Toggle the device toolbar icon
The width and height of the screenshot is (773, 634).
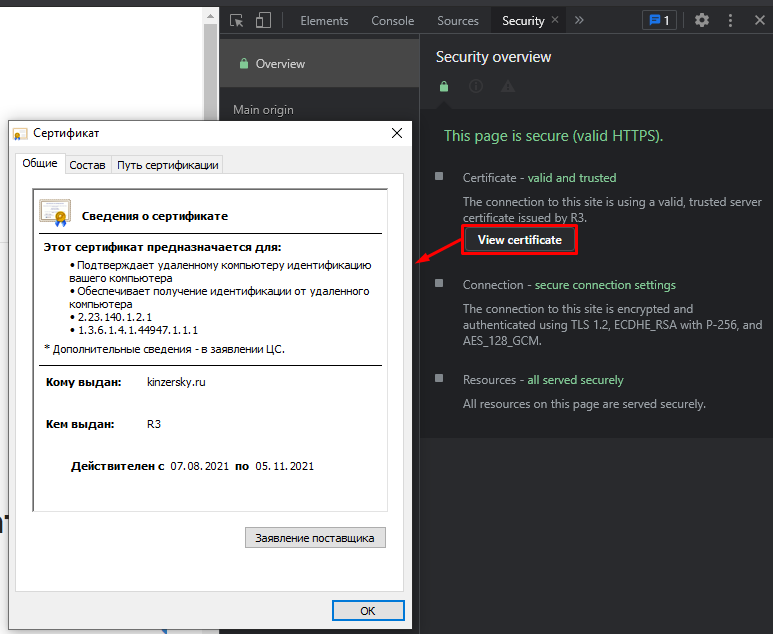(x=263, y=20)
